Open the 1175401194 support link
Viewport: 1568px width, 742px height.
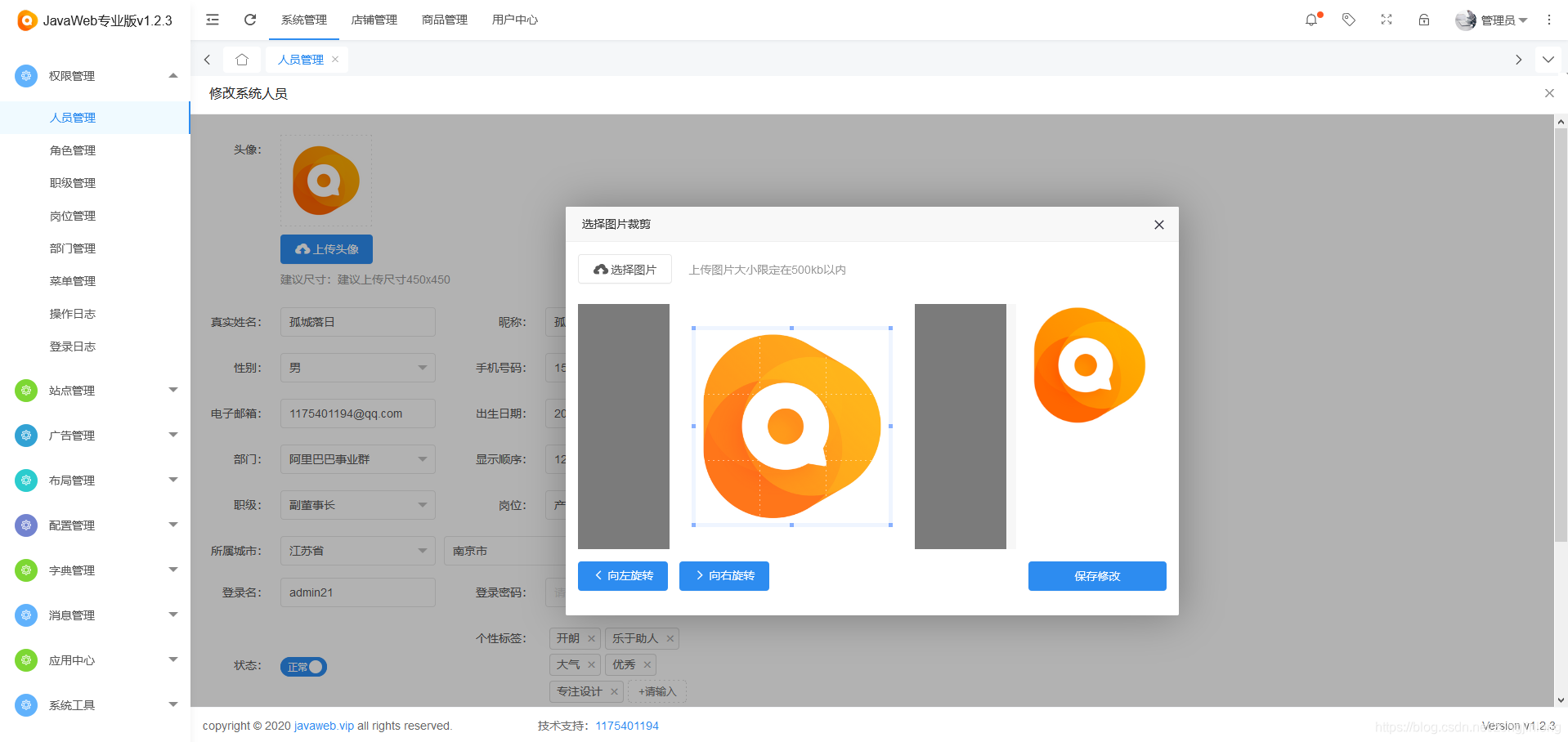pyautogui.click(x=627, y=726)
